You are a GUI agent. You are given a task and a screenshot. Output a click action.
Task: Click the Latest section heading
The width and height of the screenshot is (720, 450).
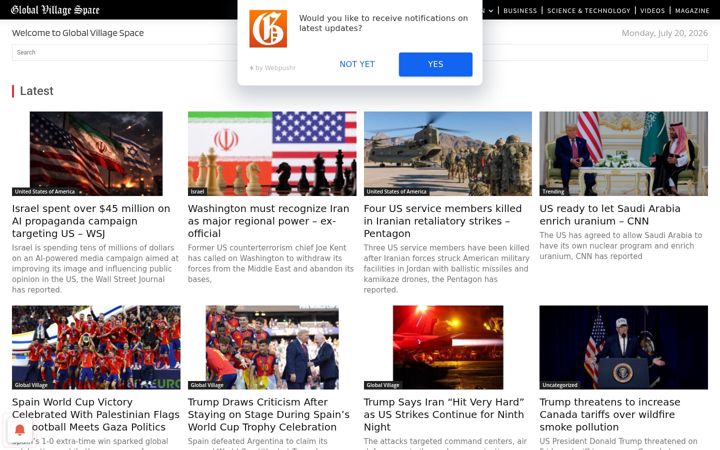36,91
